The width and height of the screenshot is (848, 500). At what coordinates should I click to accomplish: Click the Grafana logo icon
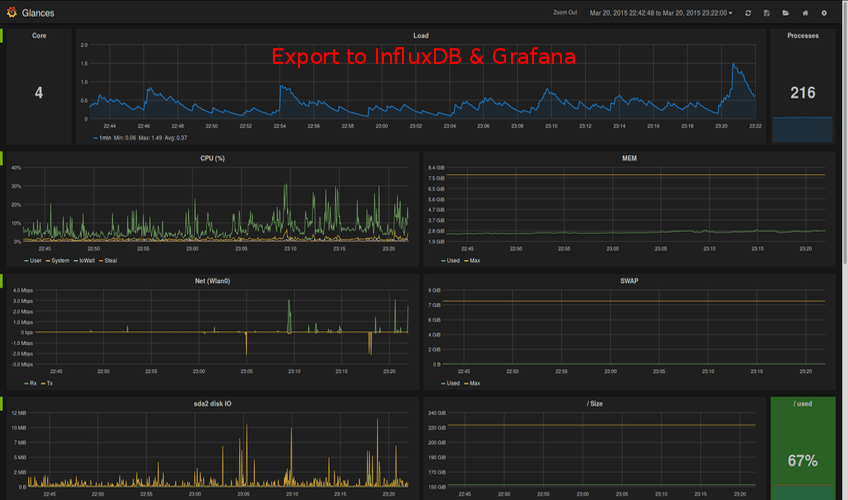[12, 12]
